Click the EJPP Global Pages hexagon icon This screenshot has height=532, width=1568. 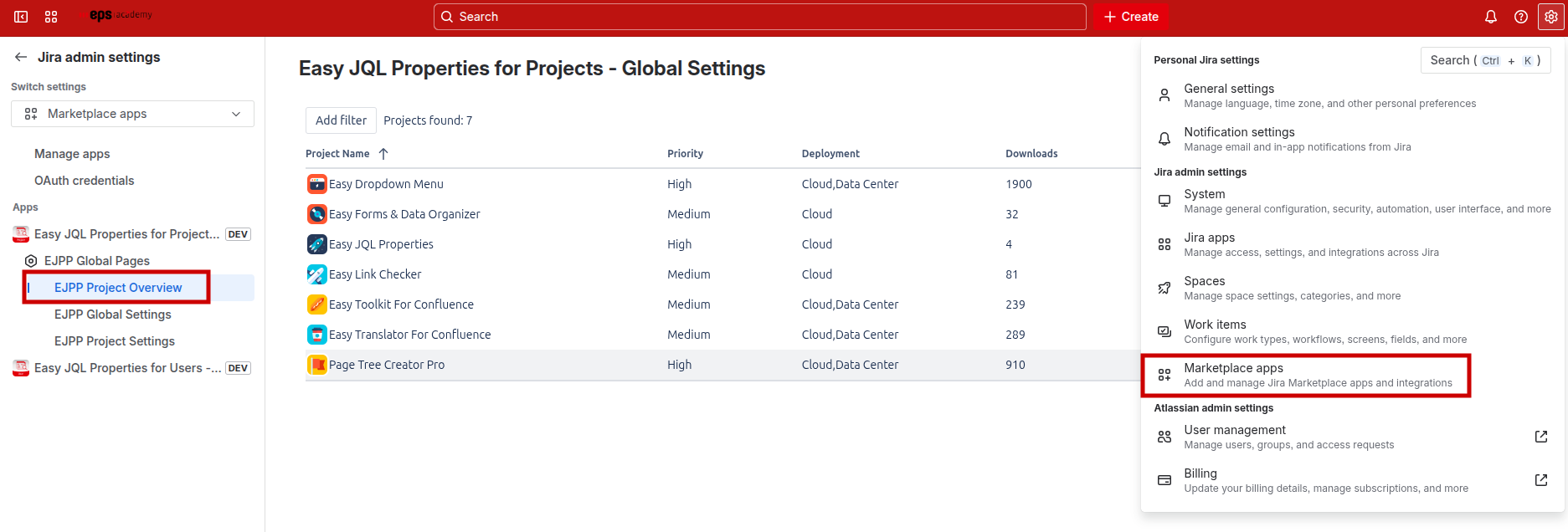pos(31,261)
